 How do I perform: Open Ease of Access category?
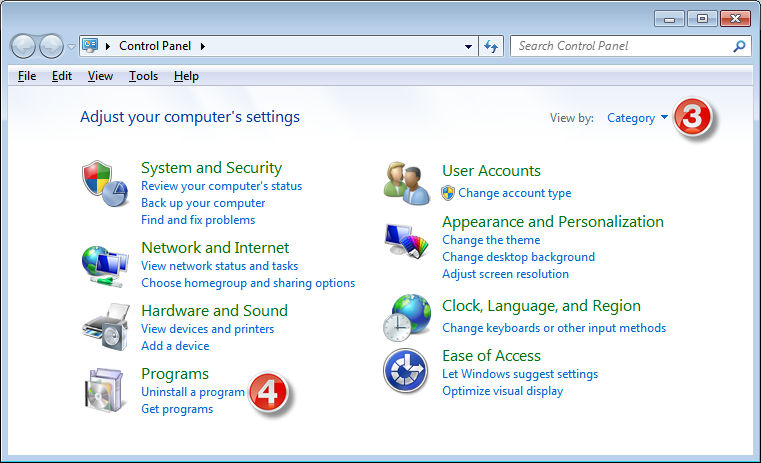491,356
